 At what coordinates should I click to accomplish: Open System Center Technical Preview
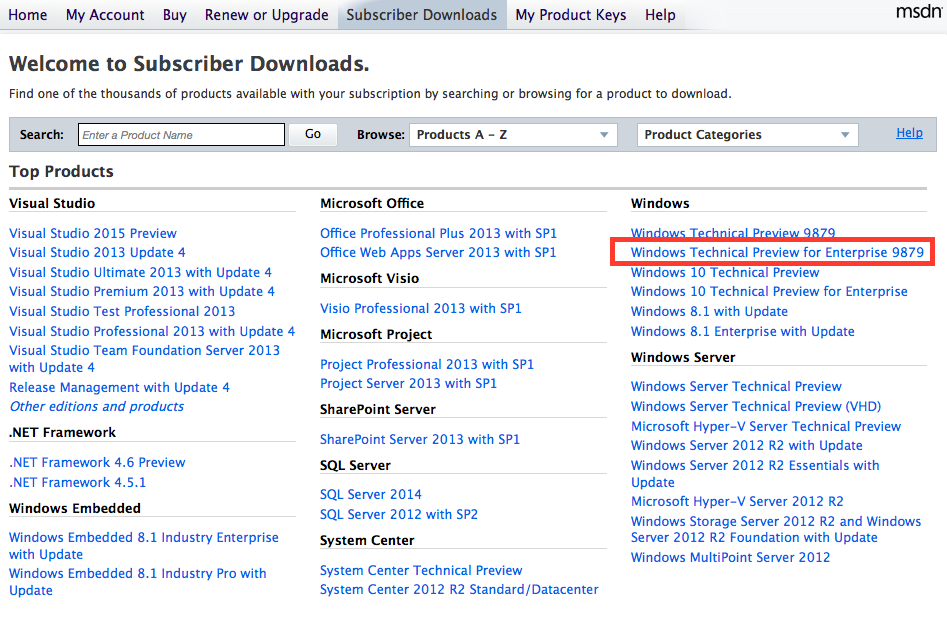coord(421,570)
